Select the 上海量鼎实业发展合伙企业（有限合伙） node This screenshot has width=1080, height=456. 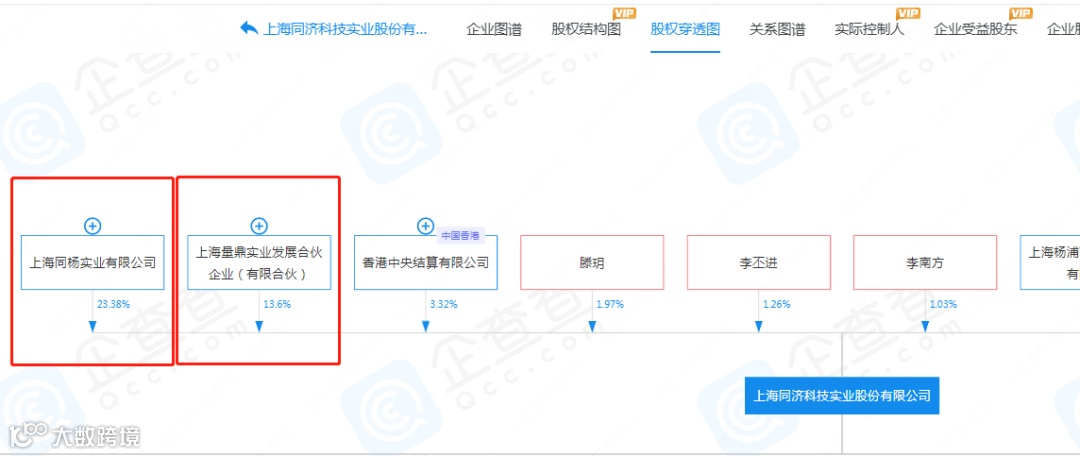pyautogui.click(x=259, y=262)
